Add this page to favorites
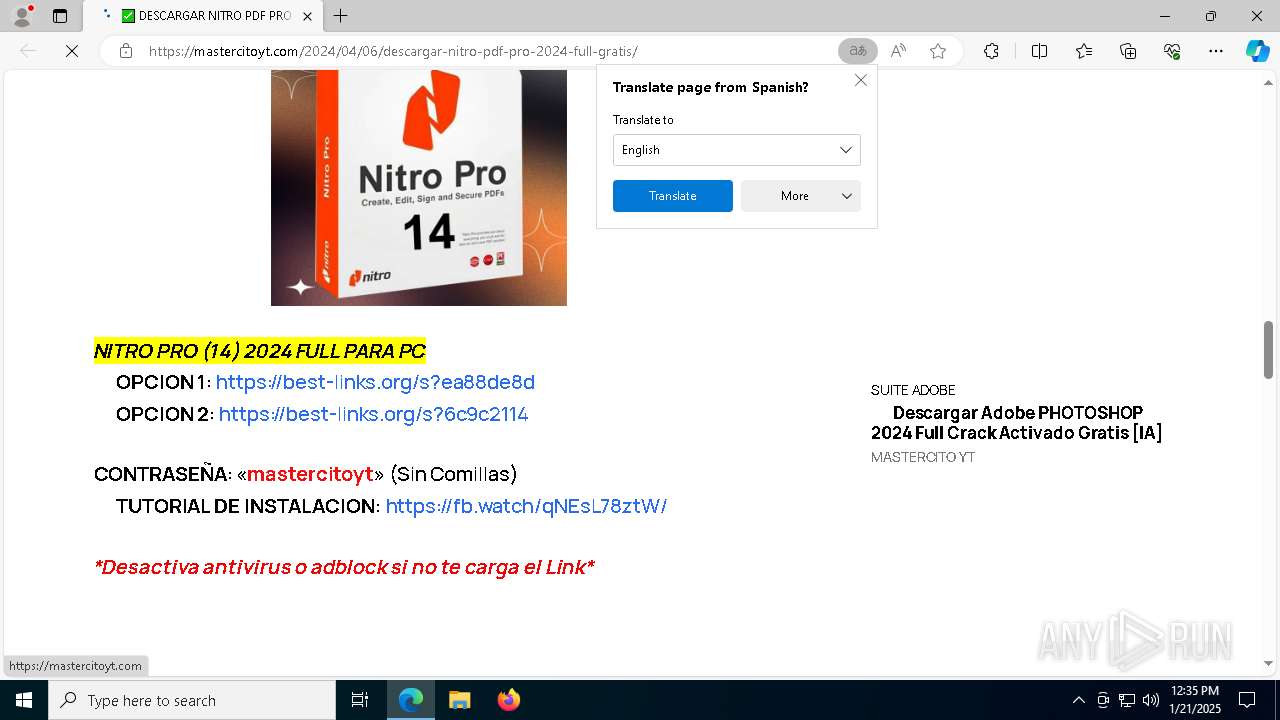 (938, 51)
